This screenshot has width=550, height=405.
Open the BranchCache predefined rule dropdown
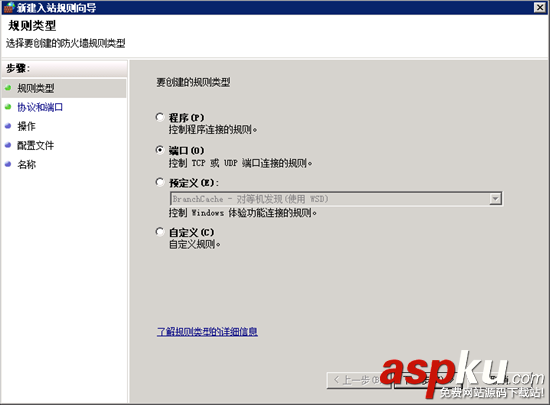tap(336, 199)
